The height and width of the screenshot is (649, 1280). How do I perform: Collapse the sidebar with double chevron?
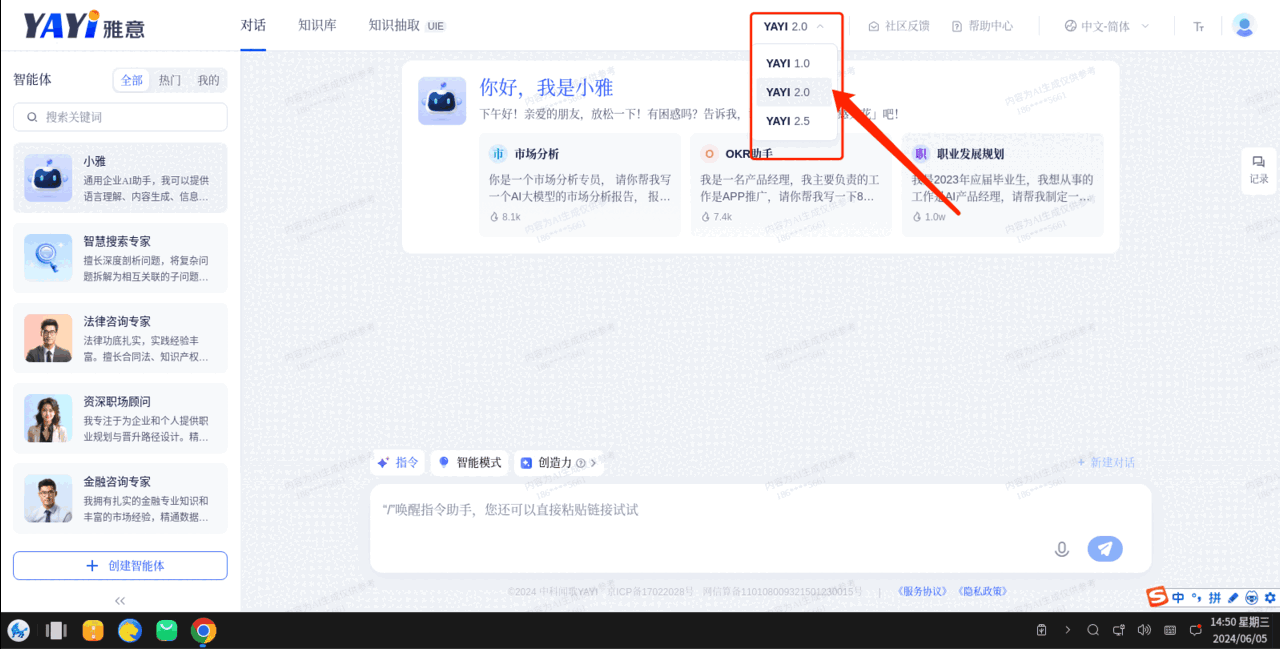(120, 600)
